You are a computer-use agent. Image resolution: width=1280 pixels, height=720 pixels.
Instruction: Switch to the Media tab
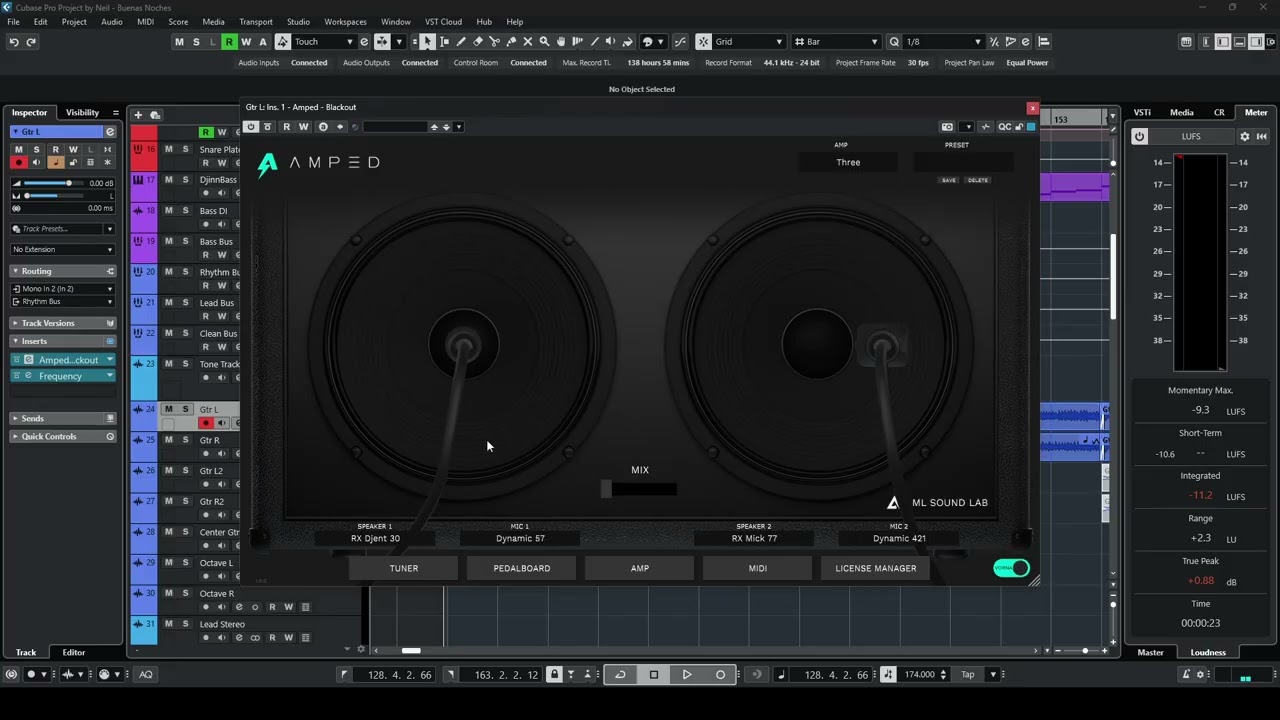[1182, 112]
